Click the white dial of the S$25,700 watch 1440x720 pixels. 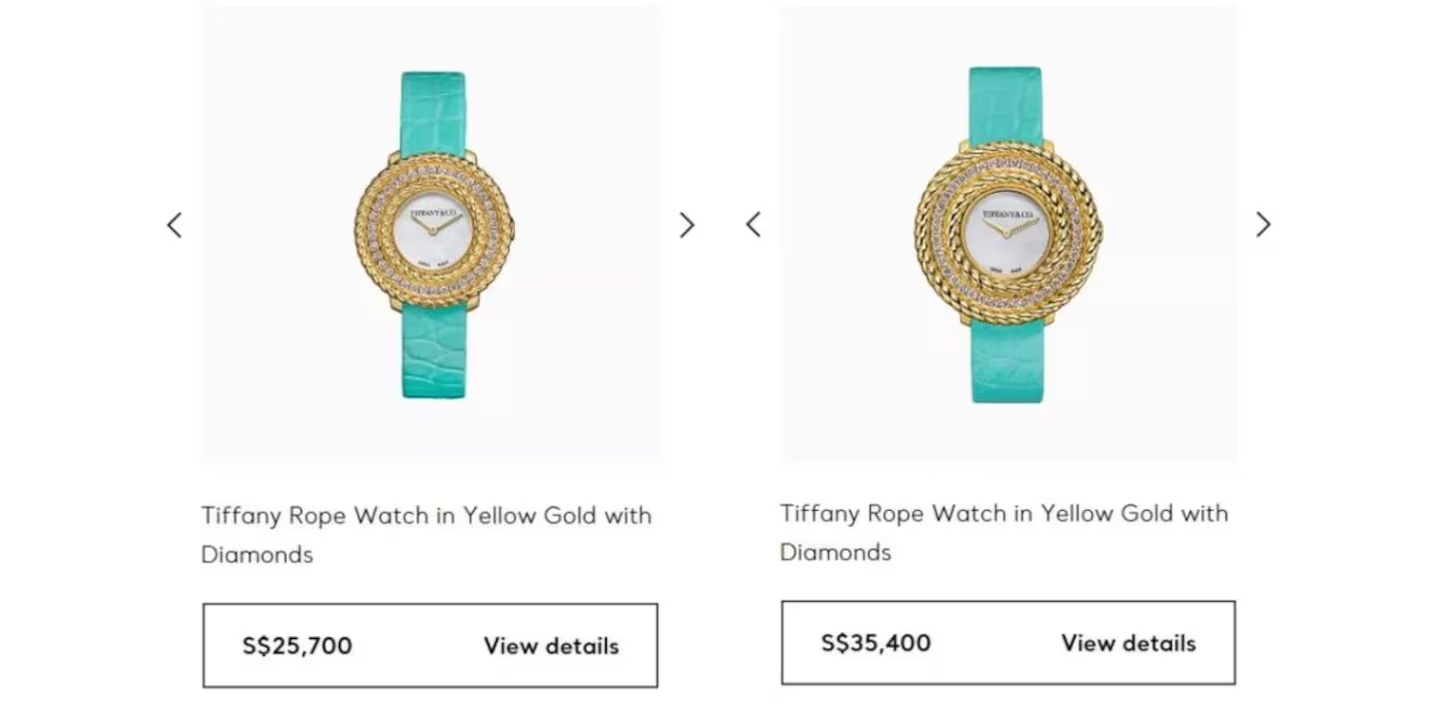pyautogui.click(x=433, y=237)
